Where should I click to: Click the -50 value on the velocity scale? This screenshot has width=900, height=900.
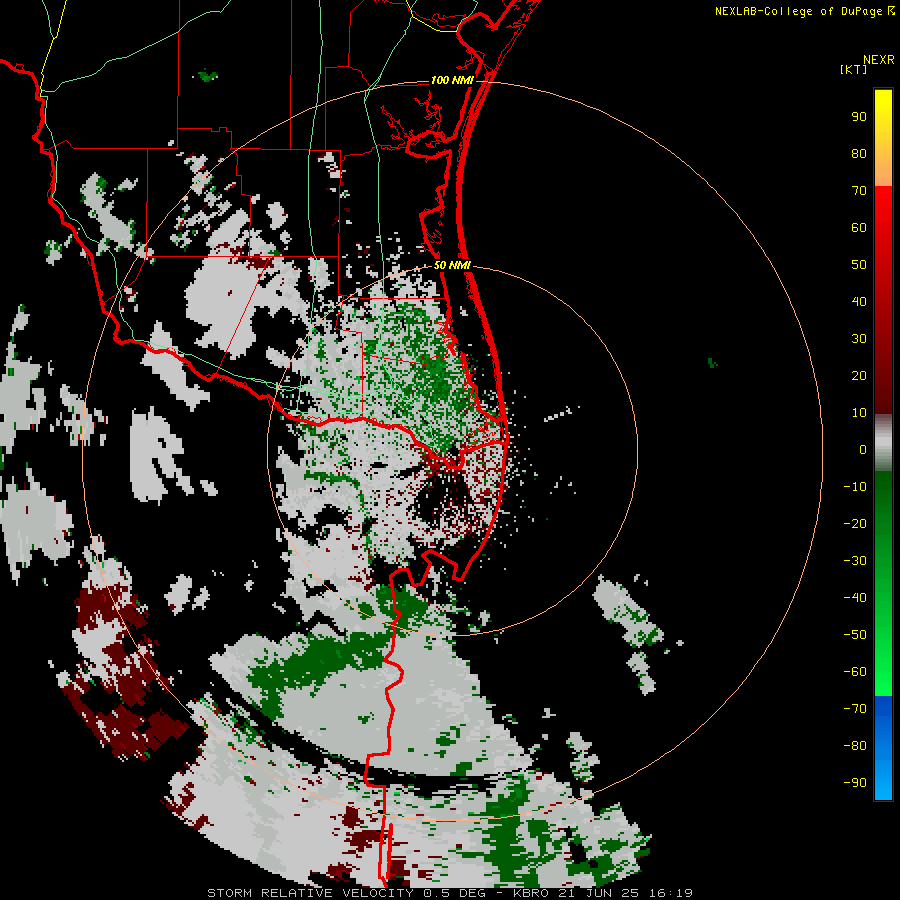click(855, 634)
